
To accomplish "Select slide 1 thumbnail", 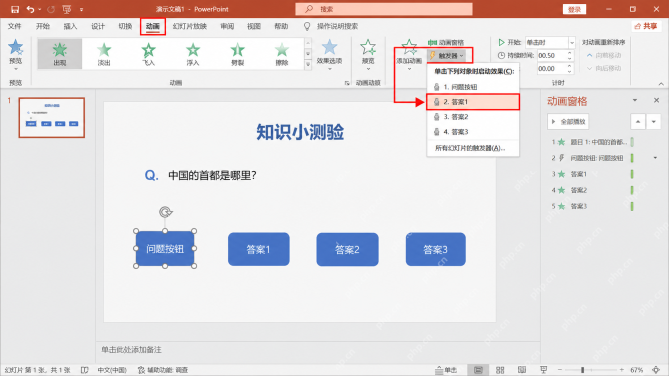I will pos(52,118).
